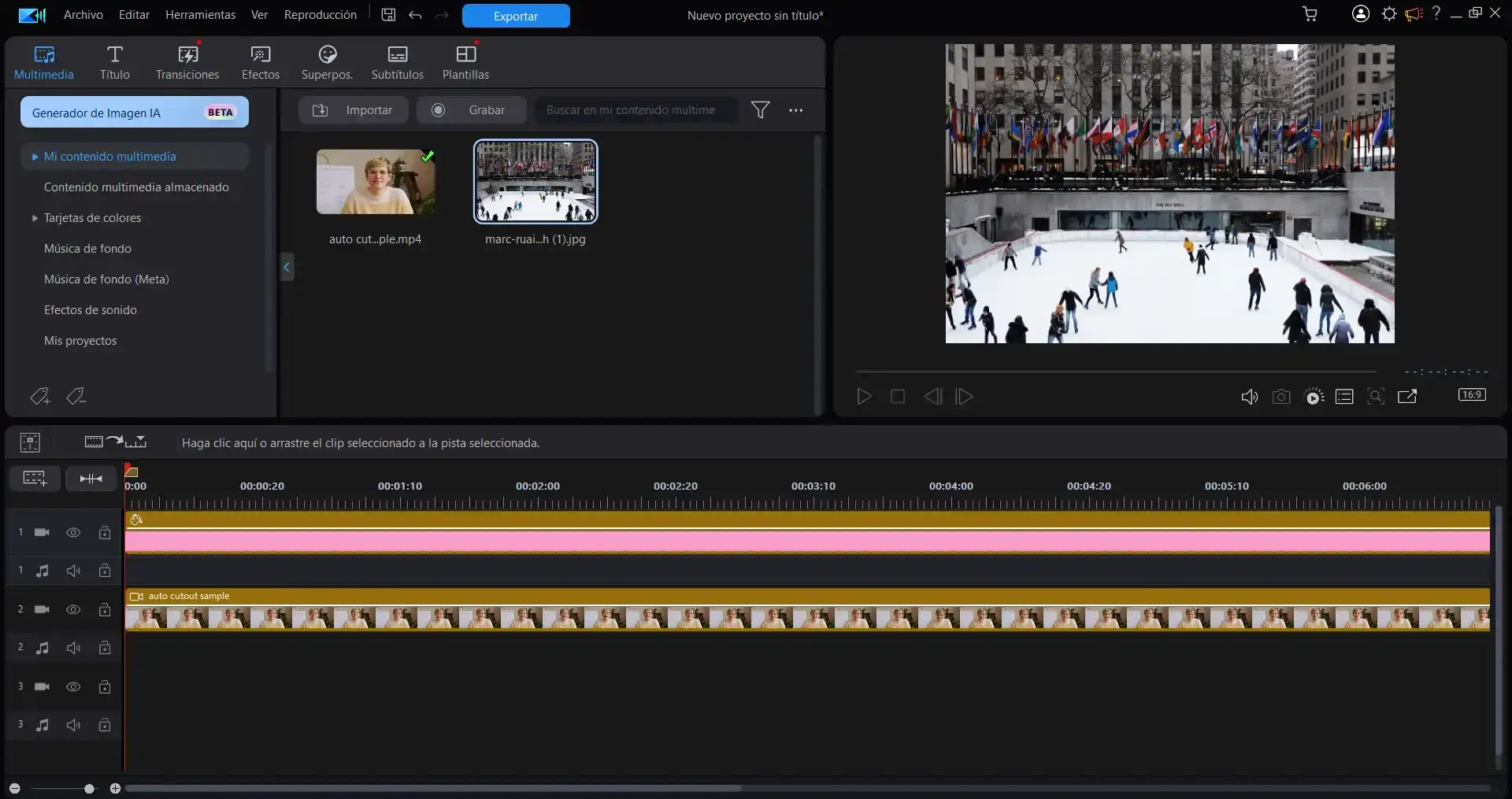Open the Plantillas panel
The width and height of the screenshot is (1512, 799).
point(465,61)
